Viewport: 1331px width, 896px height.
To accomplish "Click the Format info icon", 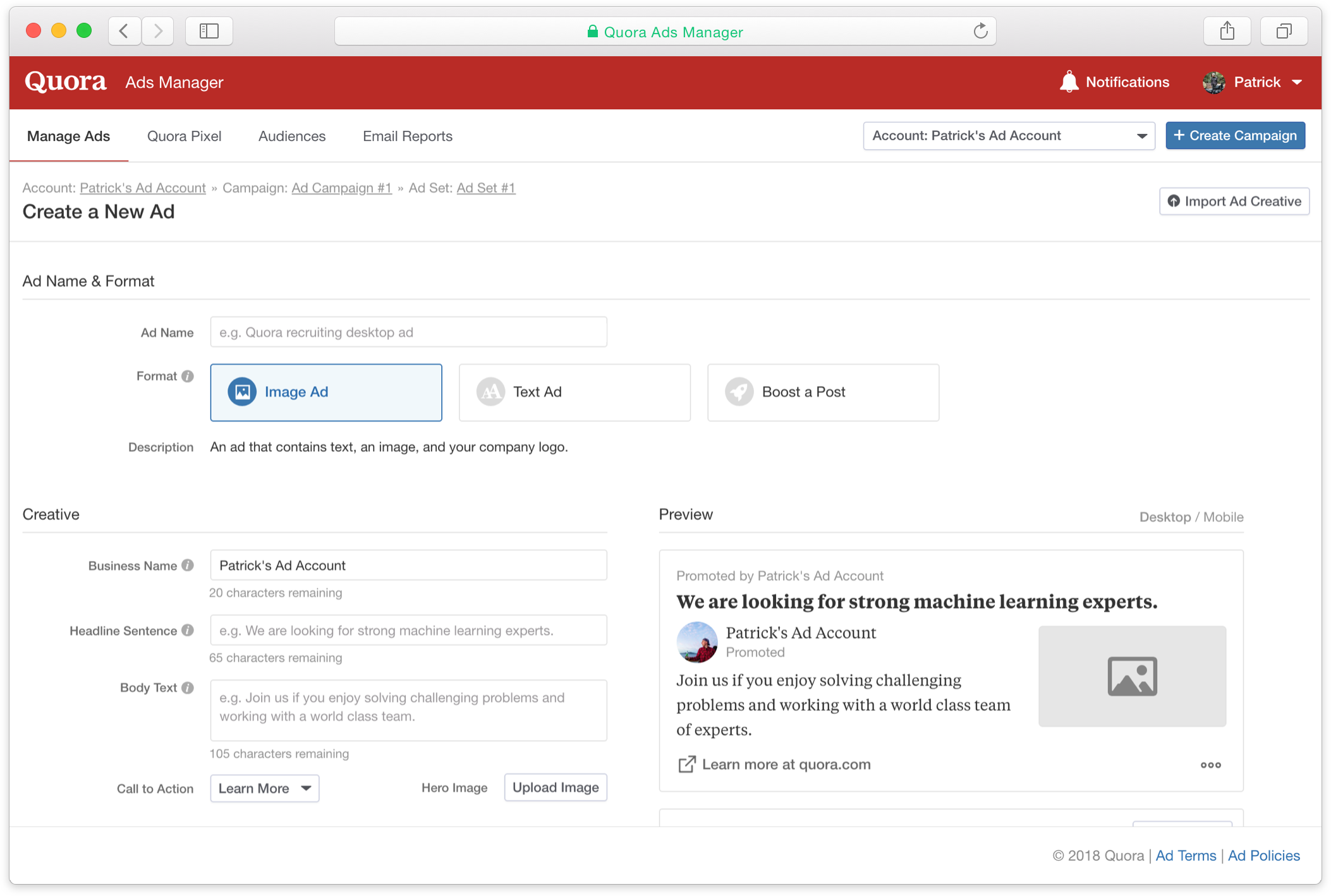I will pos(188,376).
